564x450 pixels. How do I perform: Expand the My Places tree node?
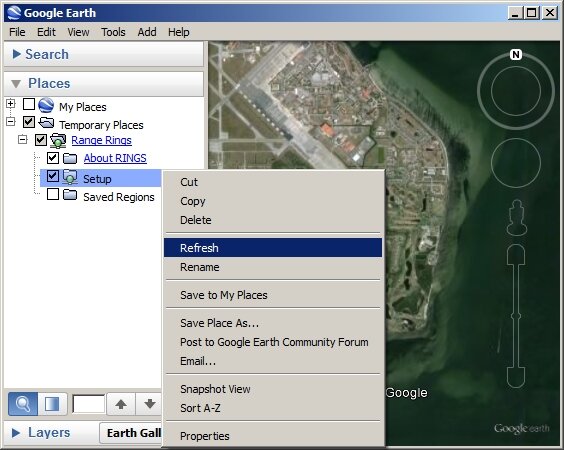click(11, 104)
